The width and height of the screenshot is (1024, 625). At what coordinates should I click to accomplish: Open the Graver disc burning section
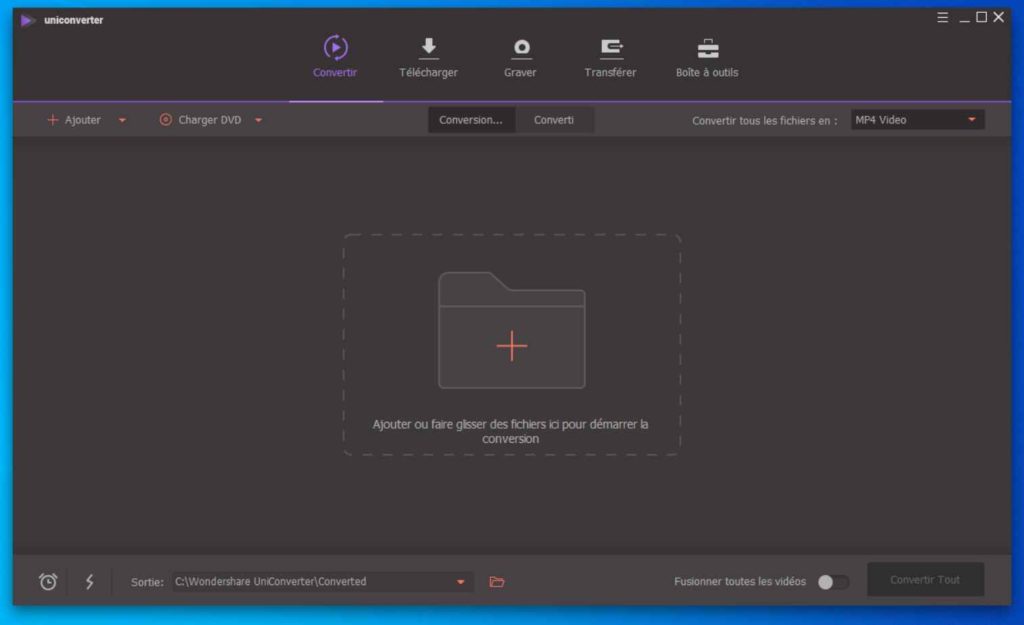coord(520,57)
